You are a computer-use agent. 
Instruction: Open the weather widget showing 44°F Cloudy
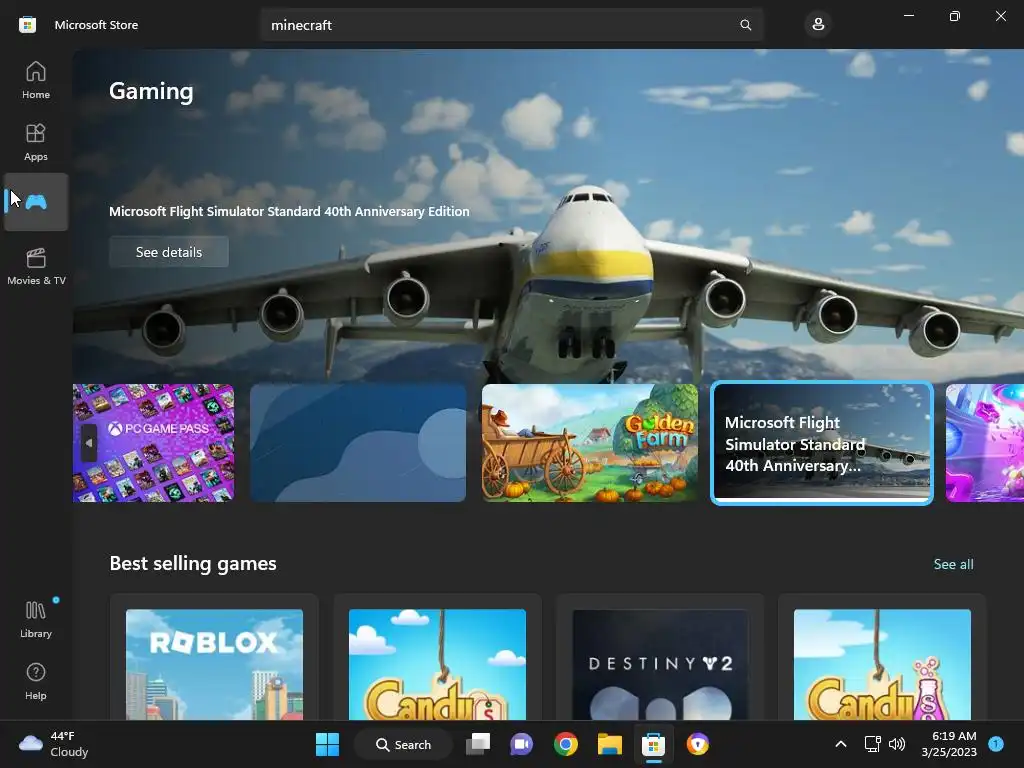coord(54,744)
